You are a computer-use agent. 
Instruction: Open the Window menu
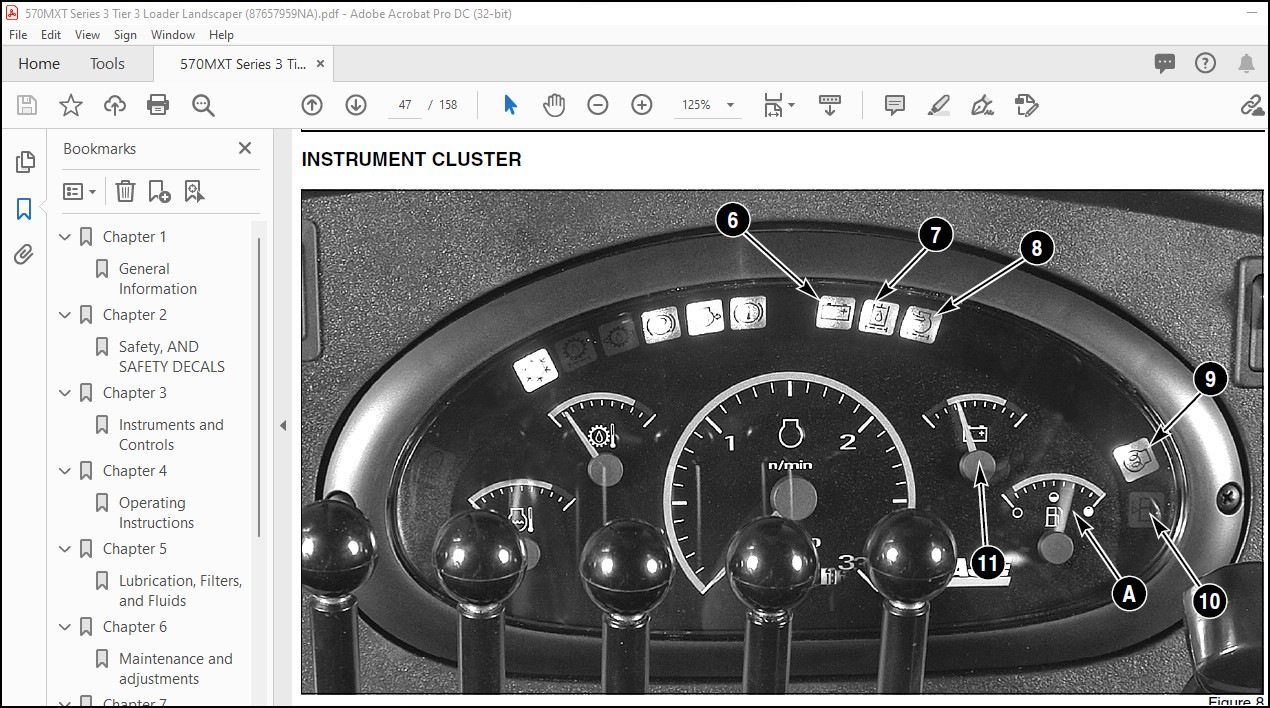click(x=173, y=35)
